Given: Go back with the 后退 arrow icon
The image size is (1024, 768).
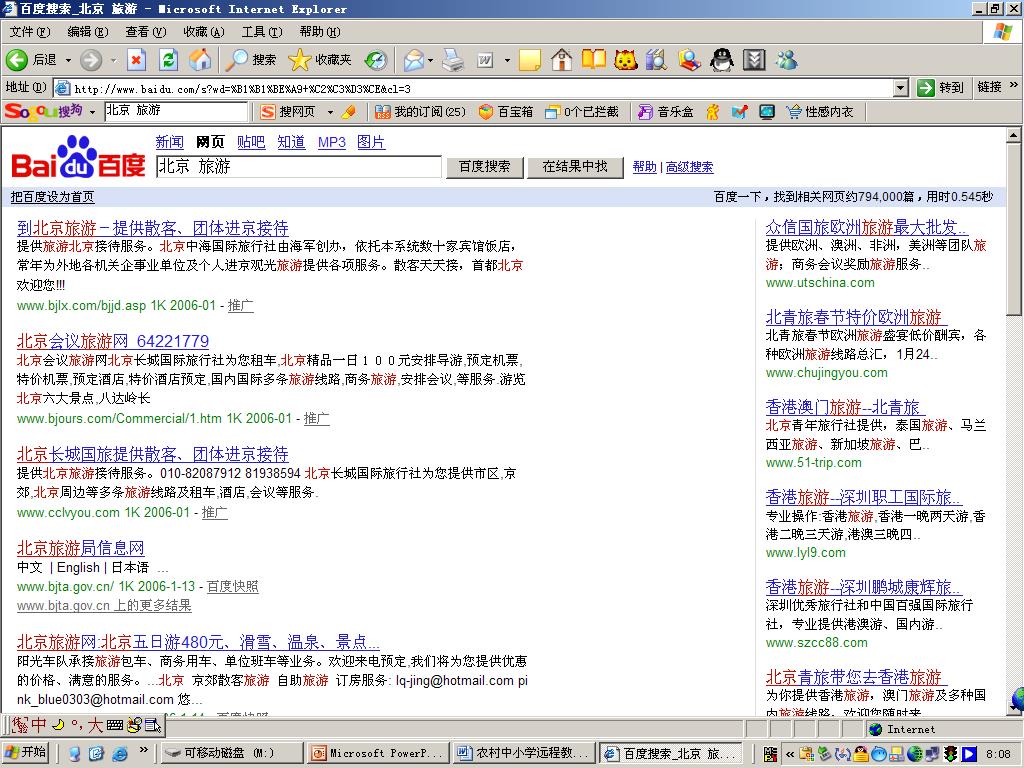Looking at the screenshot, I should pyautogui.click(x=17, y=60).
